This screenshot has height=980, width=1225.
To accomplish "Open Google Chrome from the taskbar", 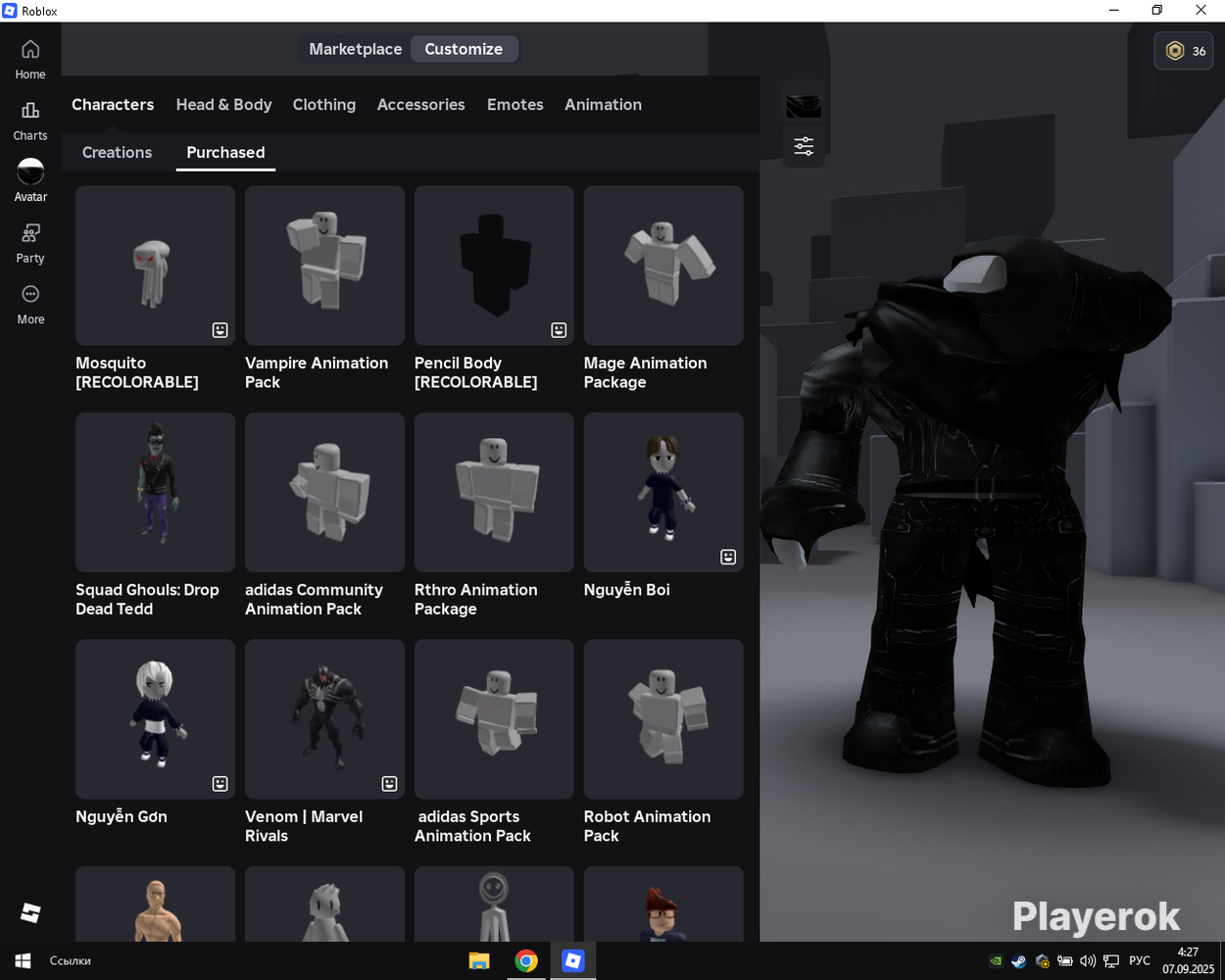I will click(x=526, y=961).
